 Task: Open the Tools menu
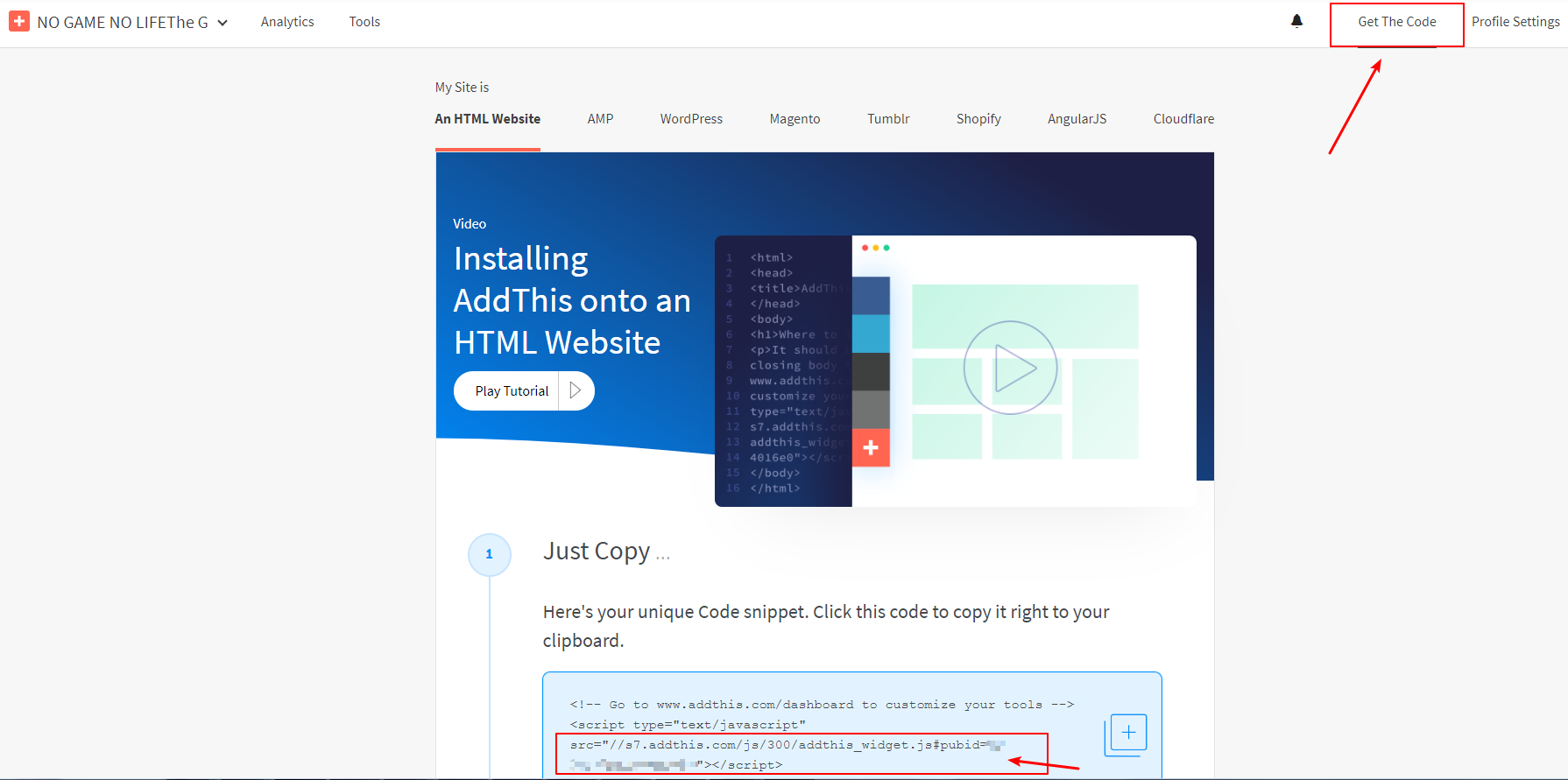coord(364,22)
